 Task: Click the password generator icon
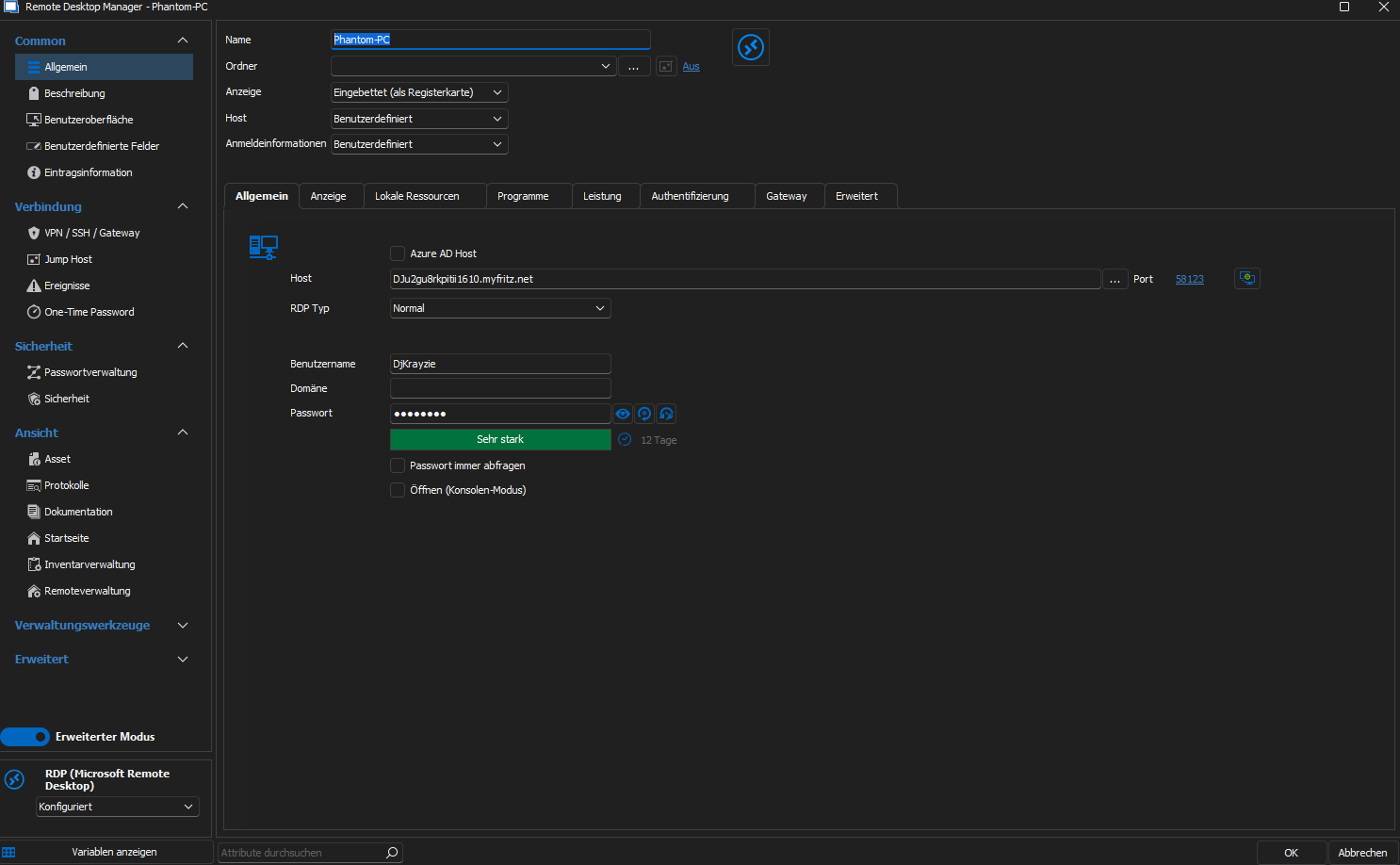coord(644,414)
